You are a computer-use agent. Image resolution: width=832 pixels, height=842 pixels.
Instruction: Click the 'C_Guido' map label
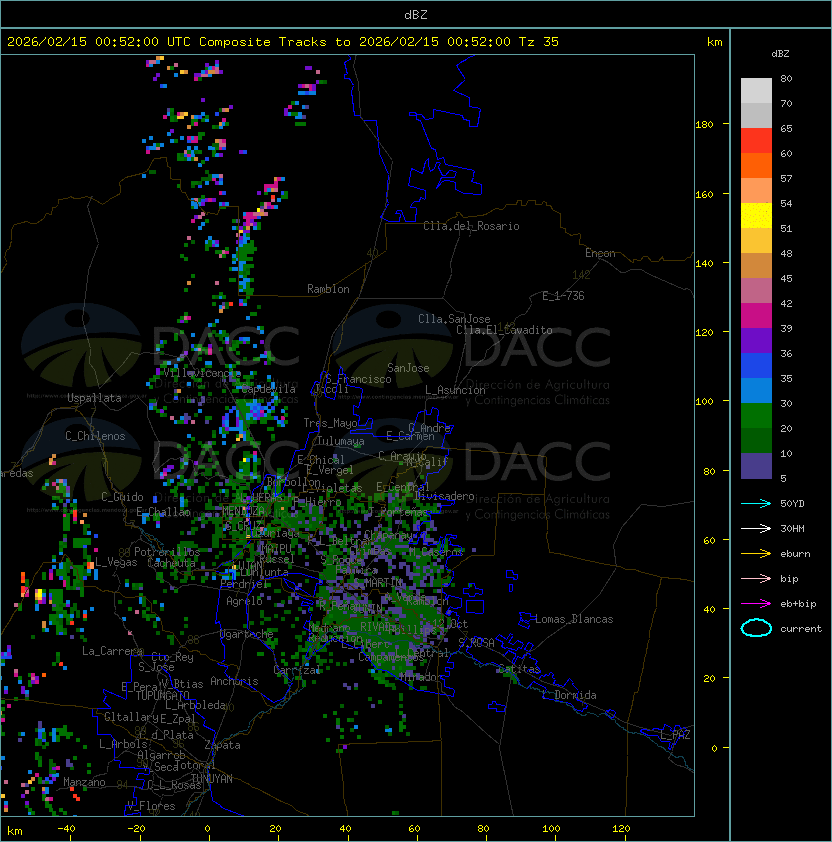122,497
